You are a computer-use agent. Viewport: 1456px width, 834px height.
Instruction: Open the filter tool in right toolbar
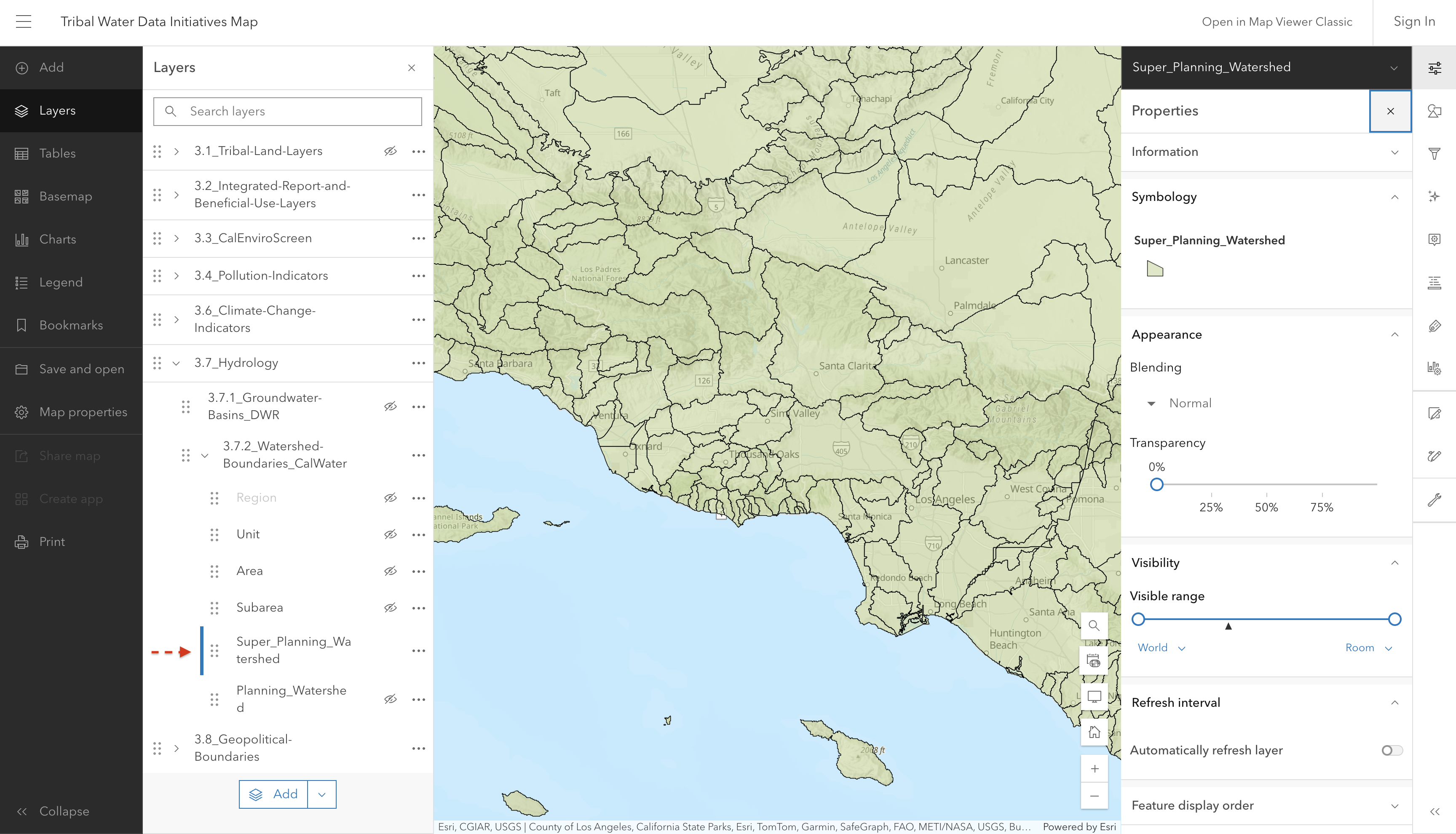point(1434,153)
